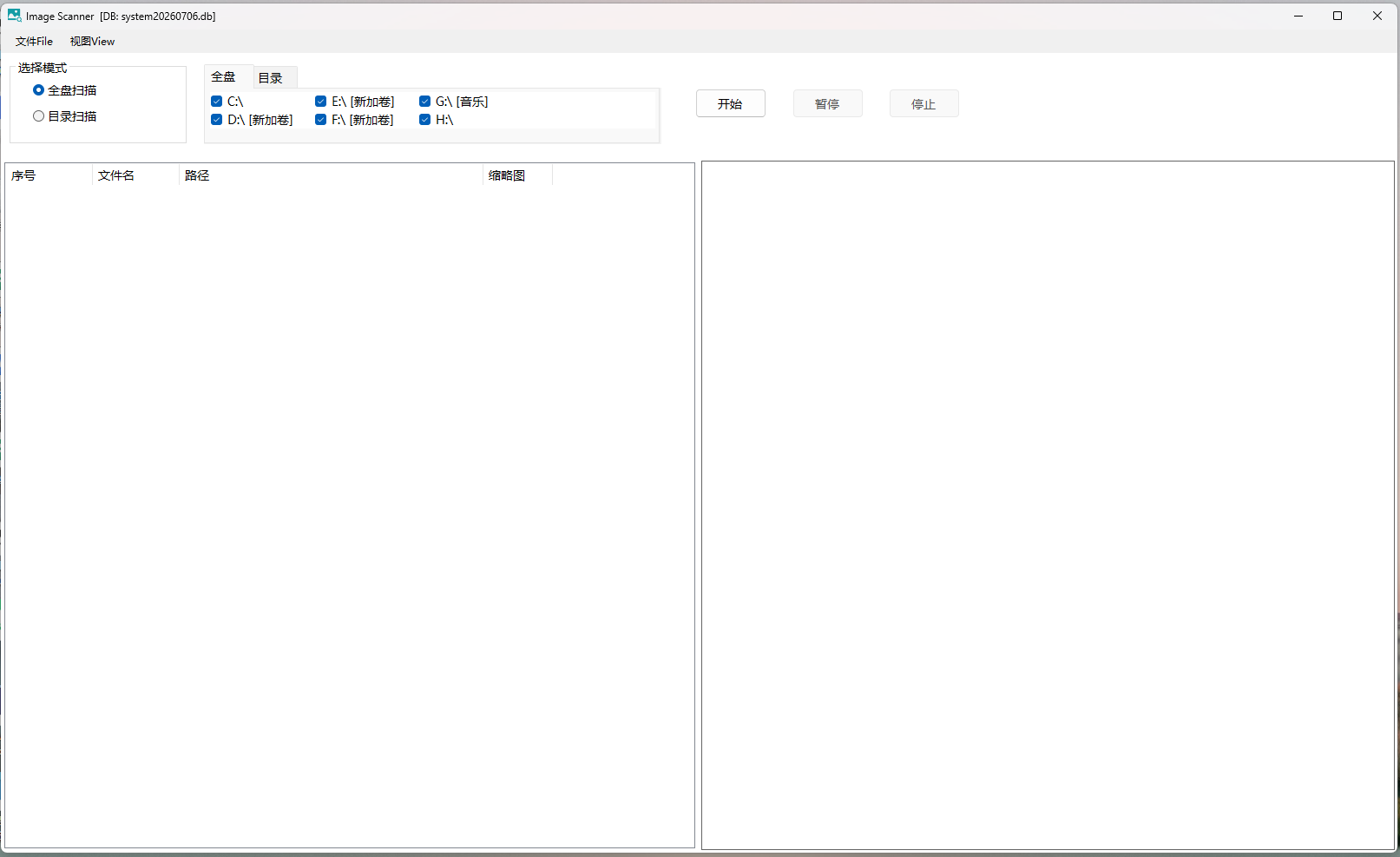Close the Image Scanner window

[x=1377, y=16]
